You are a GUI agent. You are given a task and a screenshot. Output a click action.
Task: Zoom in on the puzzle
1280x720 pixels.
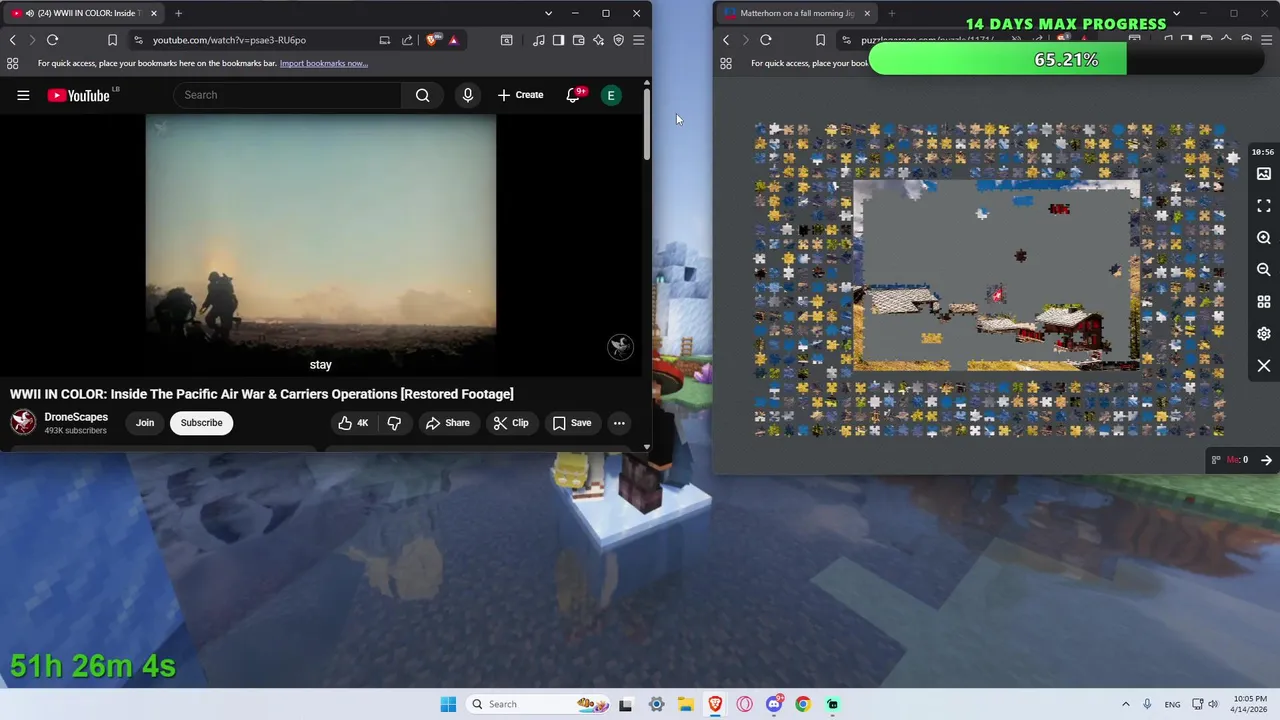[x=1264, y=238]
